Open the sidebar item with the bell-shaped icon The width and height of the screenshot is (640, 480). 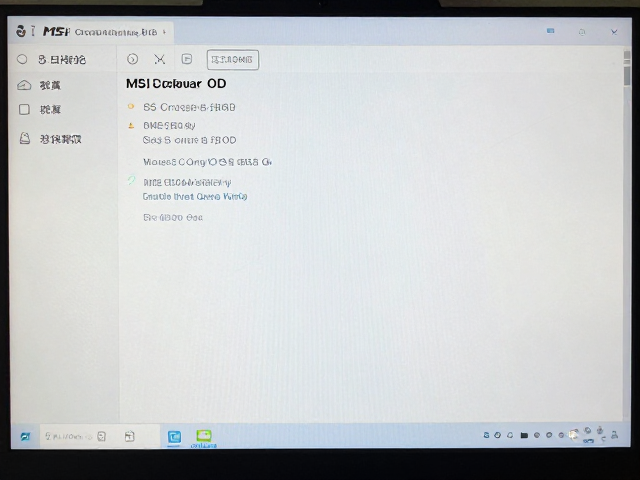click(51, 139)
